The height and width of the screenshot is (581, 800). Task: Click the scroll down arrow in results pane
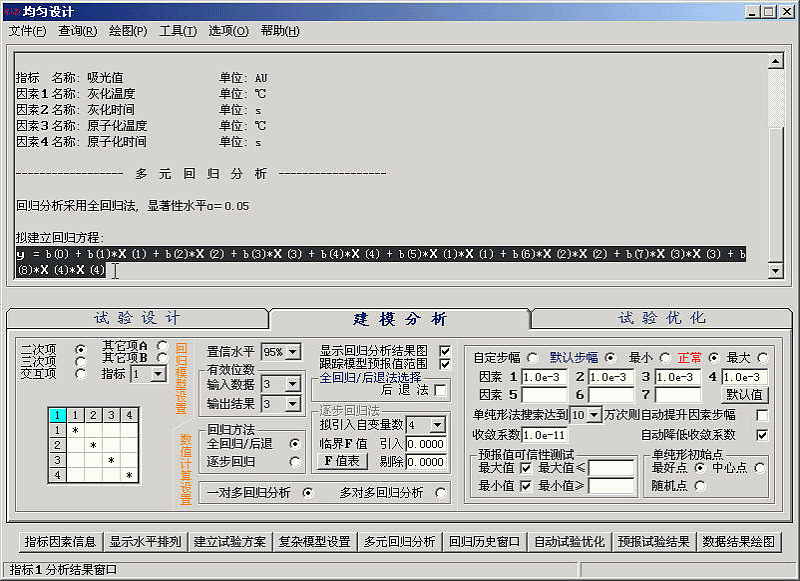point(774,271)
